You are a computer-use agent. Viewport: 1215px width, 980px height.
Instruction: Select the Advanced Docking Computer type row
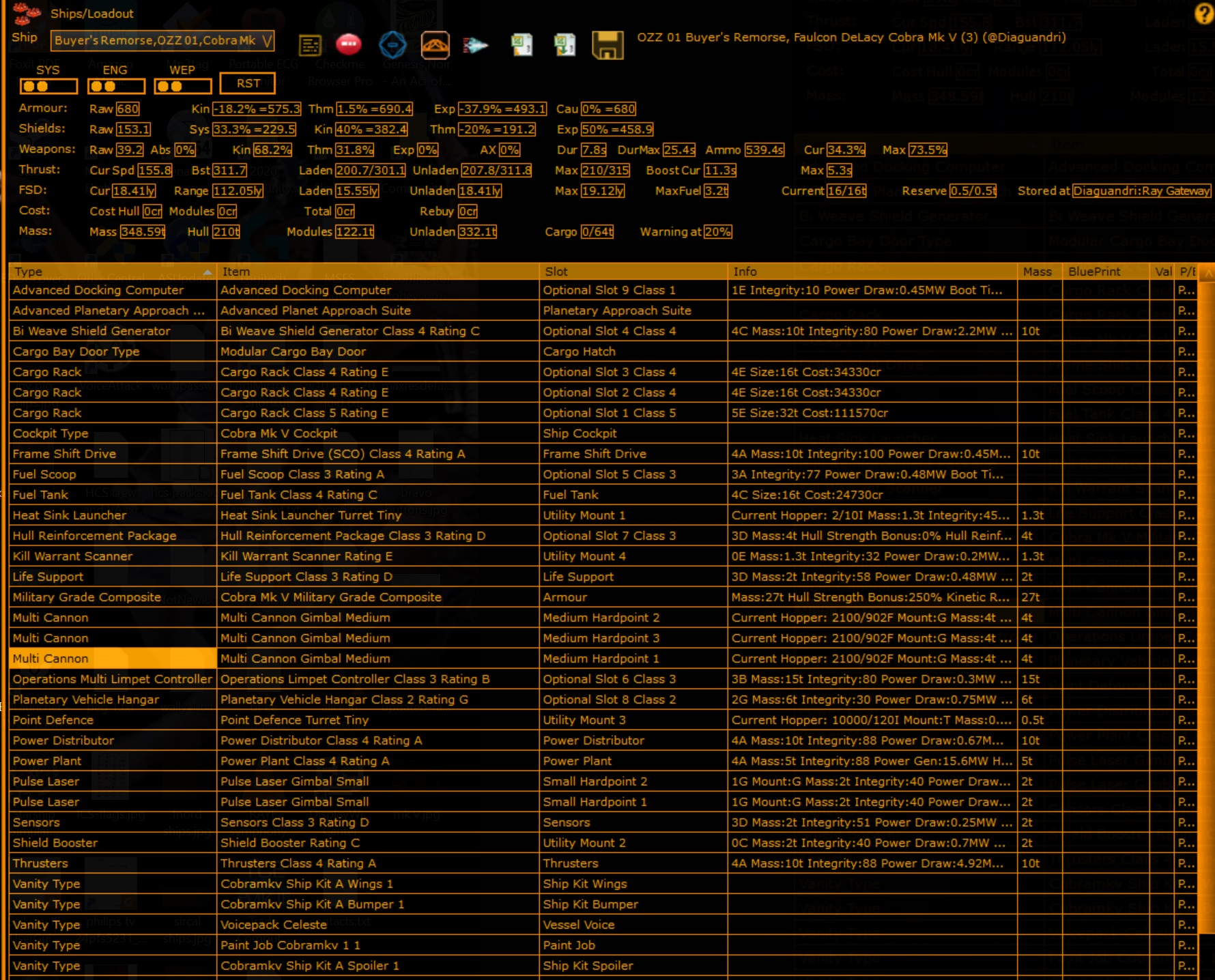113,290
